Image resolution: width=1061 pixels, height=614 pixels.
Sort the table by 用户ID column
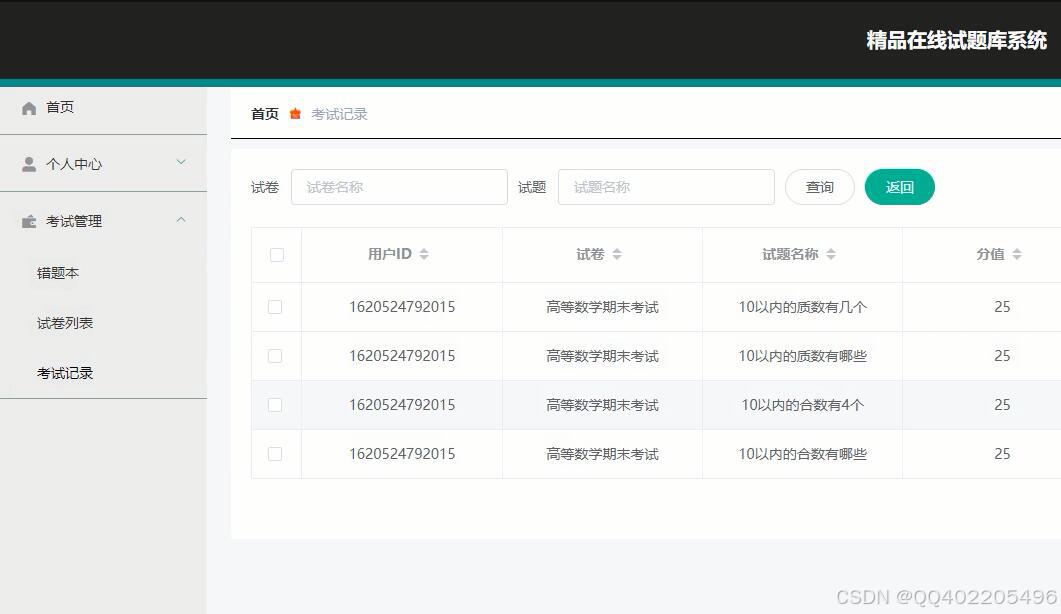(425, 253)
